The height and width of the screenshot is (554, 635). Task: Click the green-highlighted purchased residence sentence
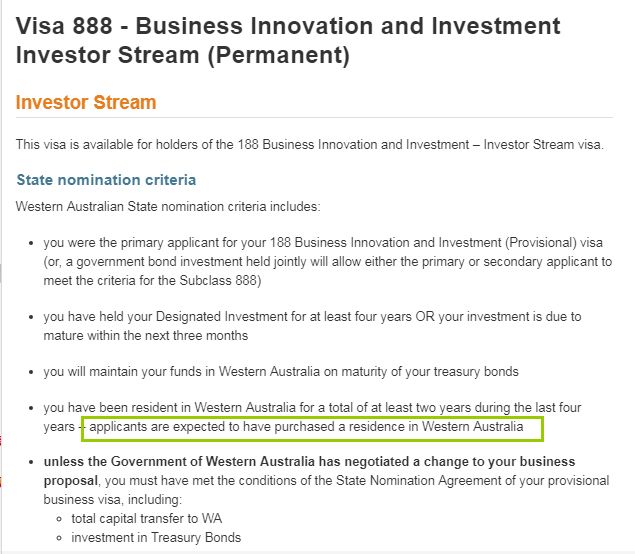tap(306, 427)
